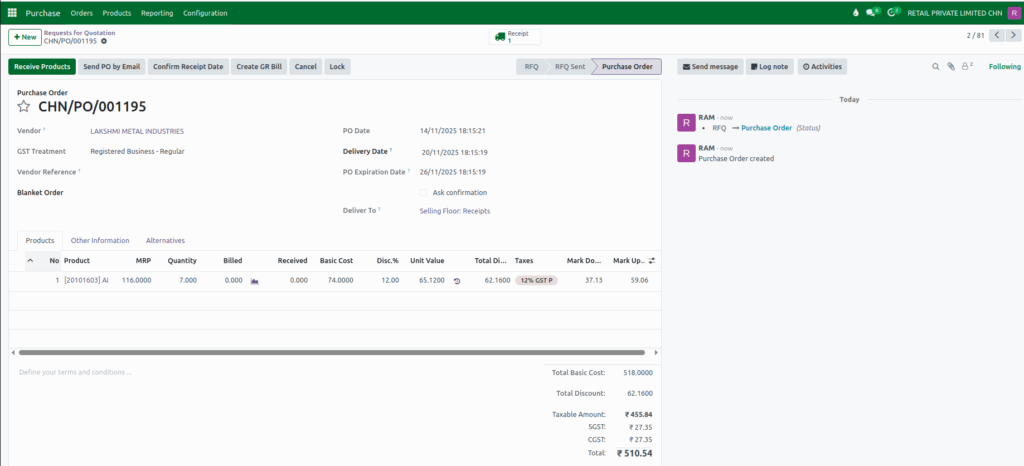Click the terms and conditions field
The height and width of the screenshot is (466, 1024).
(274, 372)
